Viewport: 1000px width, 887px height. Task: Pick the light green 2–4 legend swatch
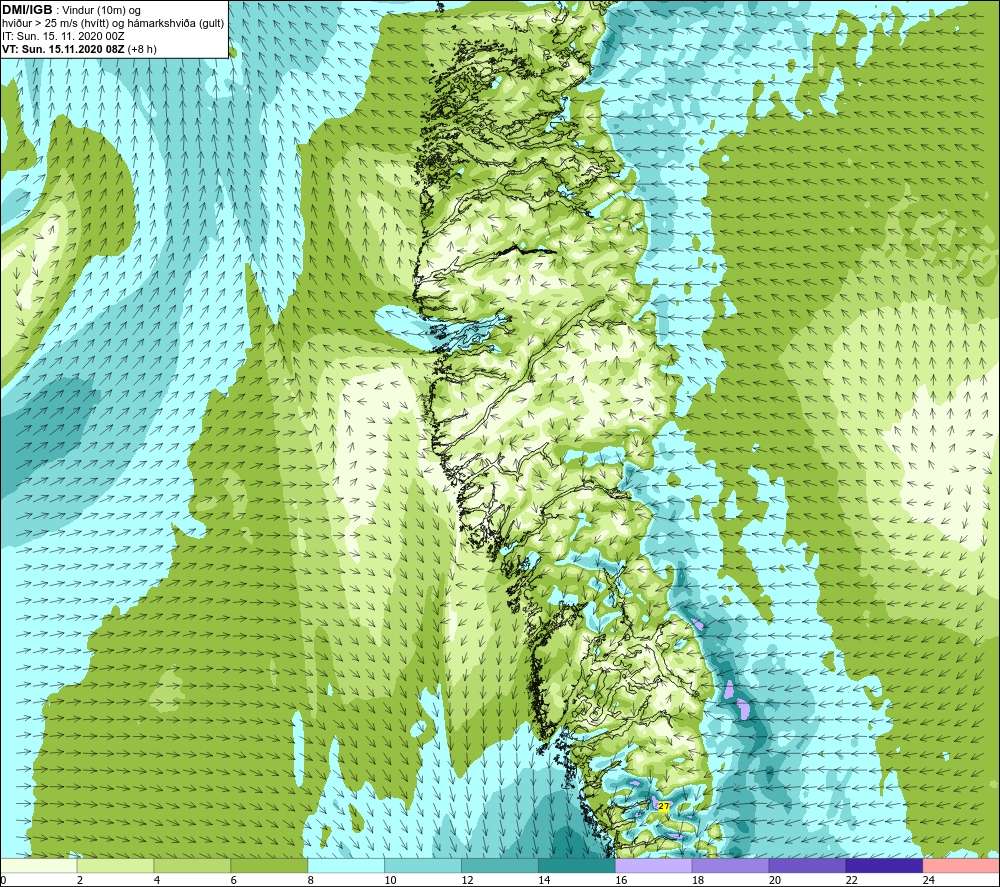(x=115, y=866)
